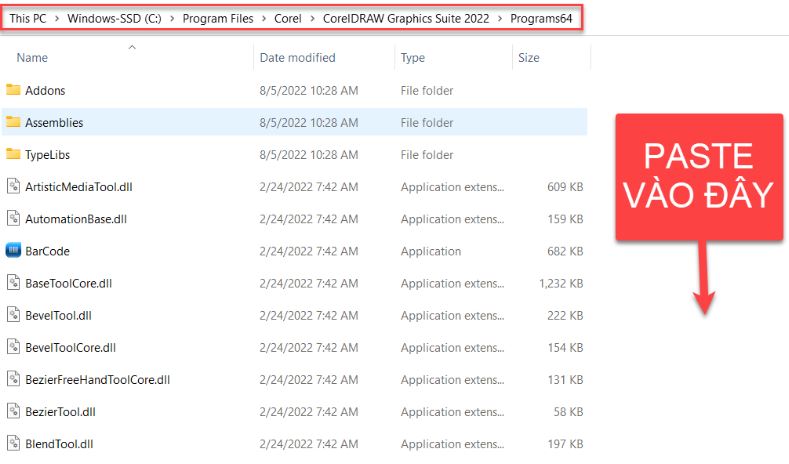Click the Application type of BarCode
The height and width of the screenshot is (464, 789).
431,251
